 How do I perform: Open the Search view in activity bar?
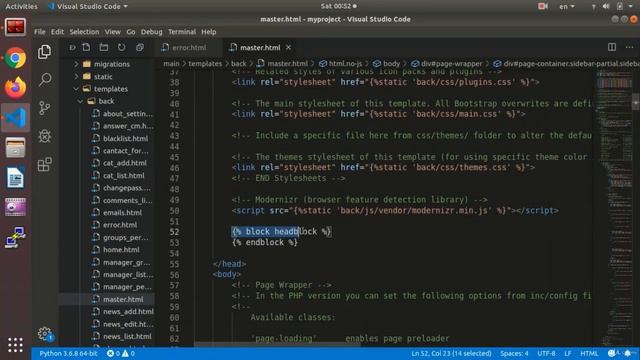point(44,79)
